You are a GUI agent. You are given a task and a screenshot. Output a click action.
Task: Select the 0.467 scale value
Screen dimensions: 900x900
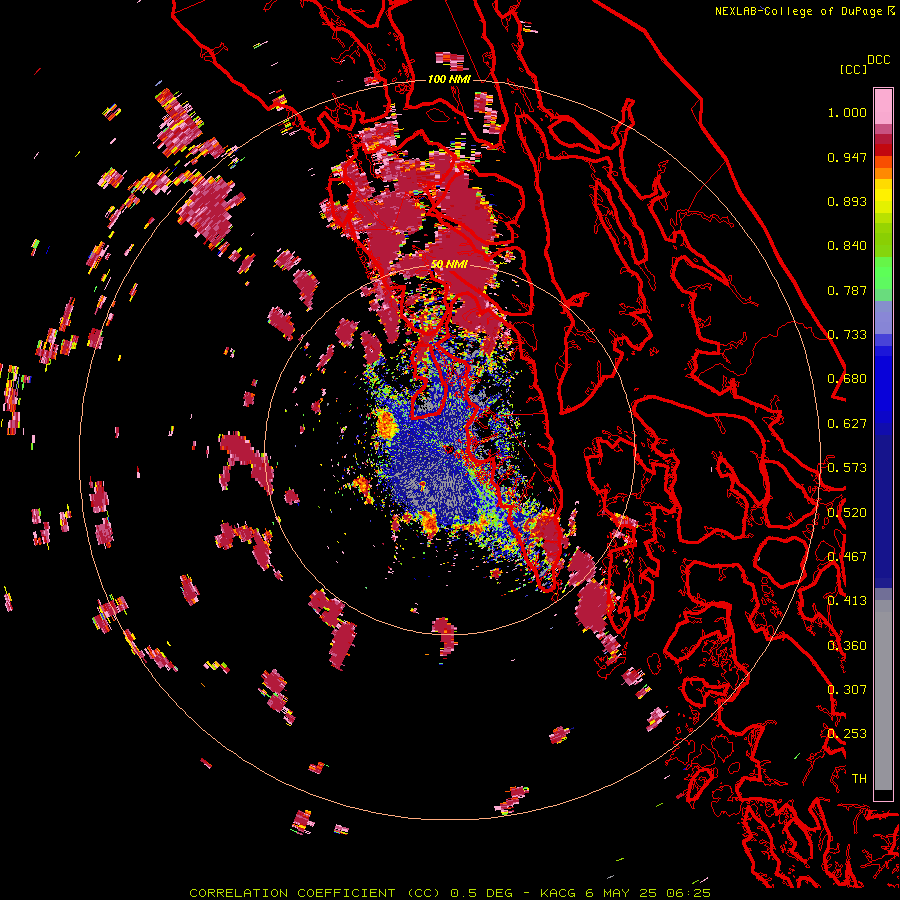[847, 557]
